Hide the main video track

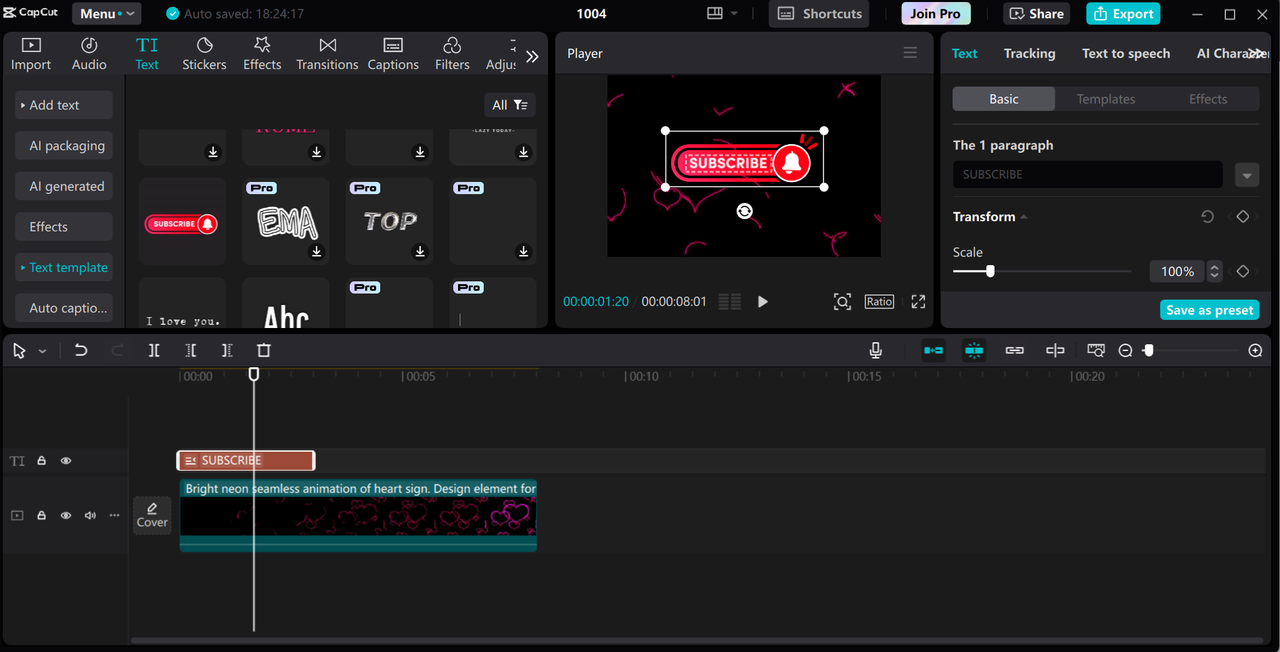pos(66,516)
